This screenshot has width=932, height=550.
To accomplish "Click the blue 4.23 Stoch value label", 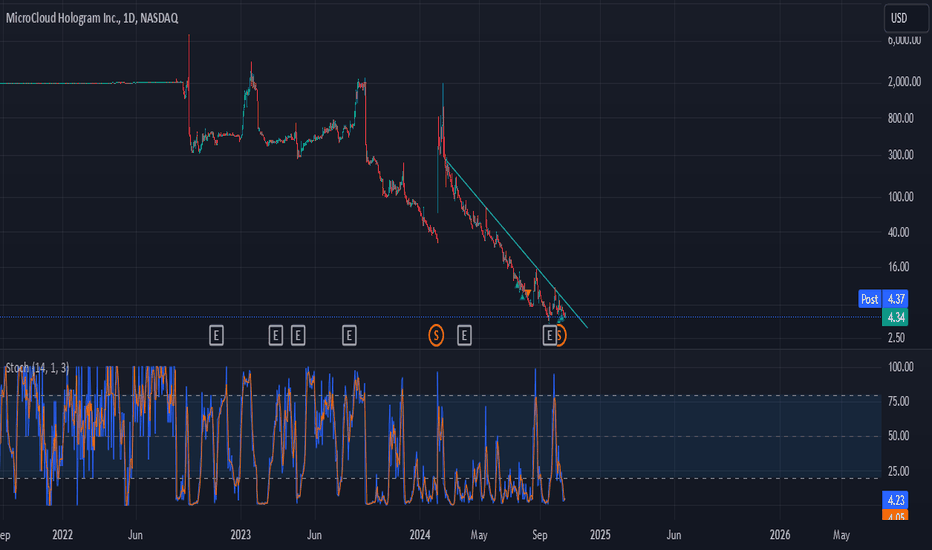I will click(896, 500).
